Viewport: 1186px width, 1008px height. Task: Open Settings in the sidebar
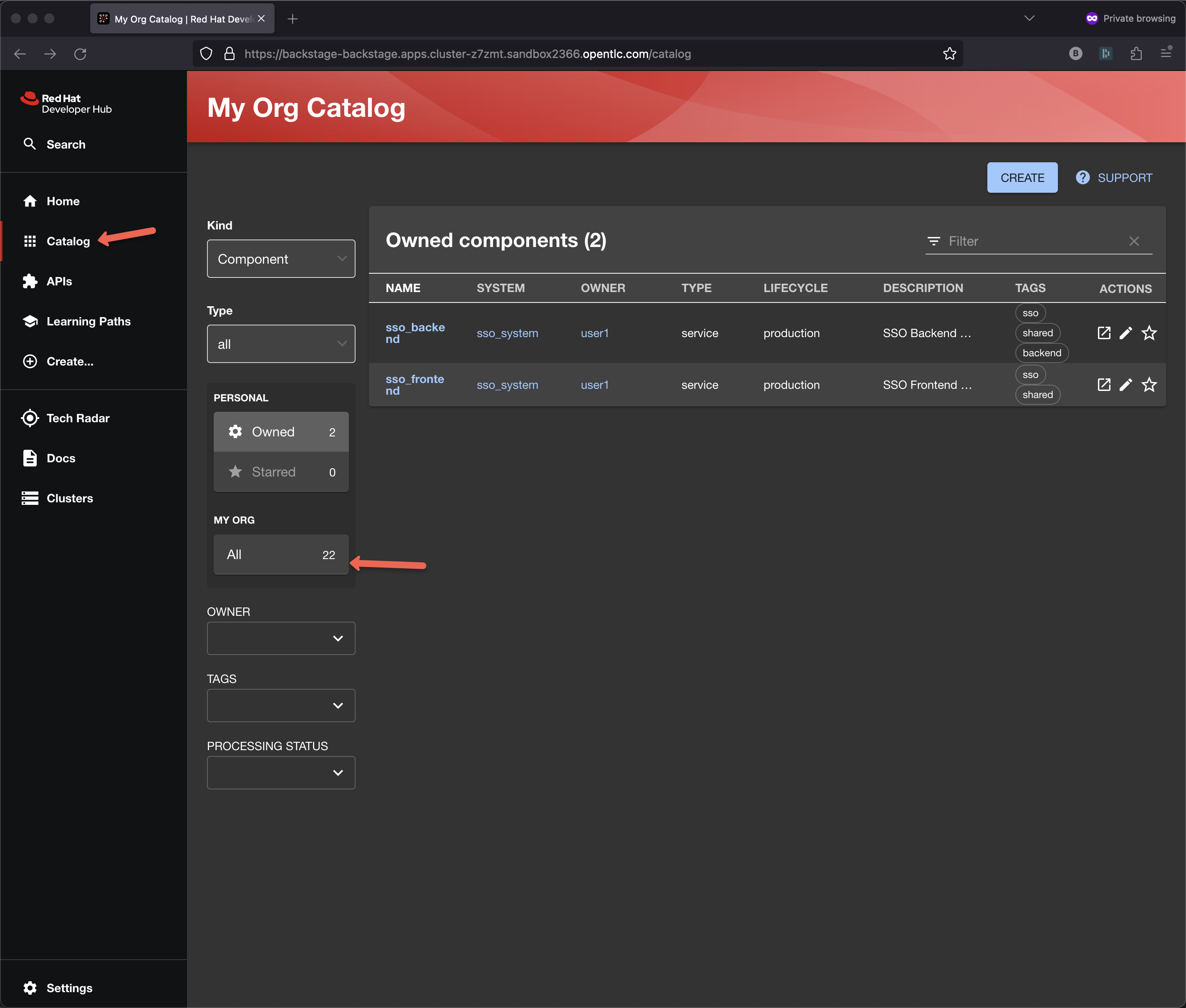click(x=68, y=988)
